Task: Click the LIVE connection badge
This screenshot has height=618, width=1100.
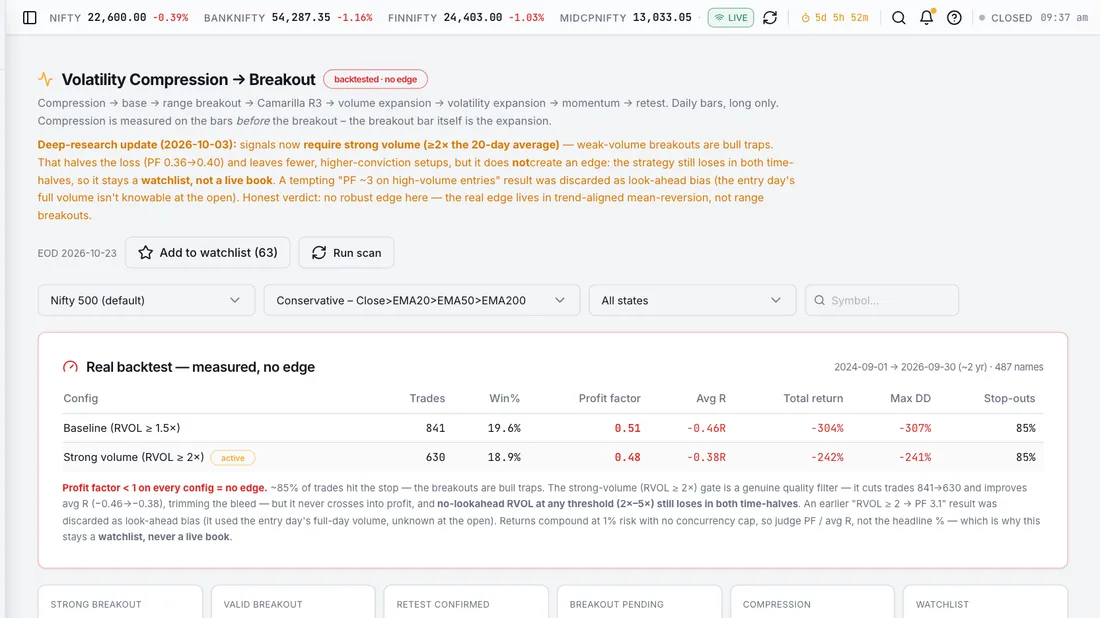Action: click(730, 18)
